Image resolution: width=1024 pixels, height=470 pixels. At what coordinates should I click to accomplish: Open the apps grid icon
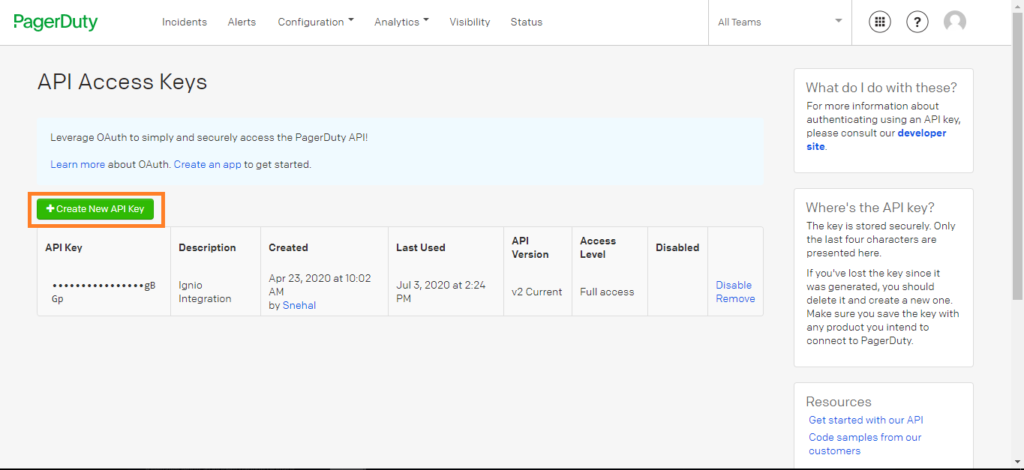tap(880, 22)
